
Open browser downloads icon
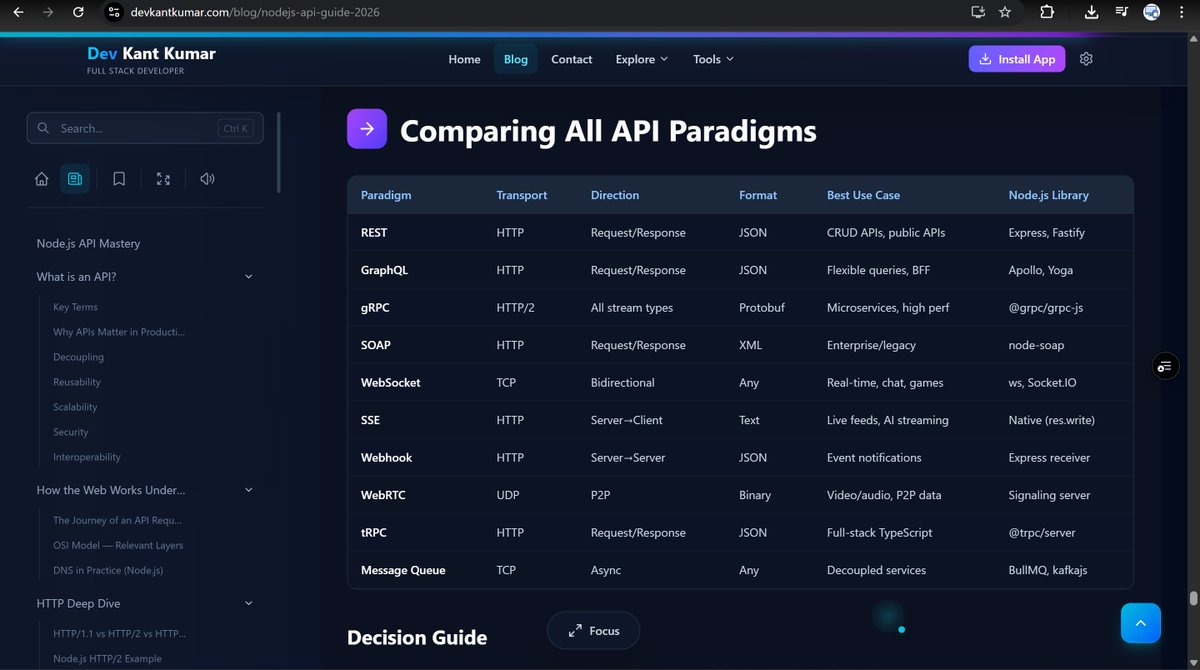(x=1092, y=12)
